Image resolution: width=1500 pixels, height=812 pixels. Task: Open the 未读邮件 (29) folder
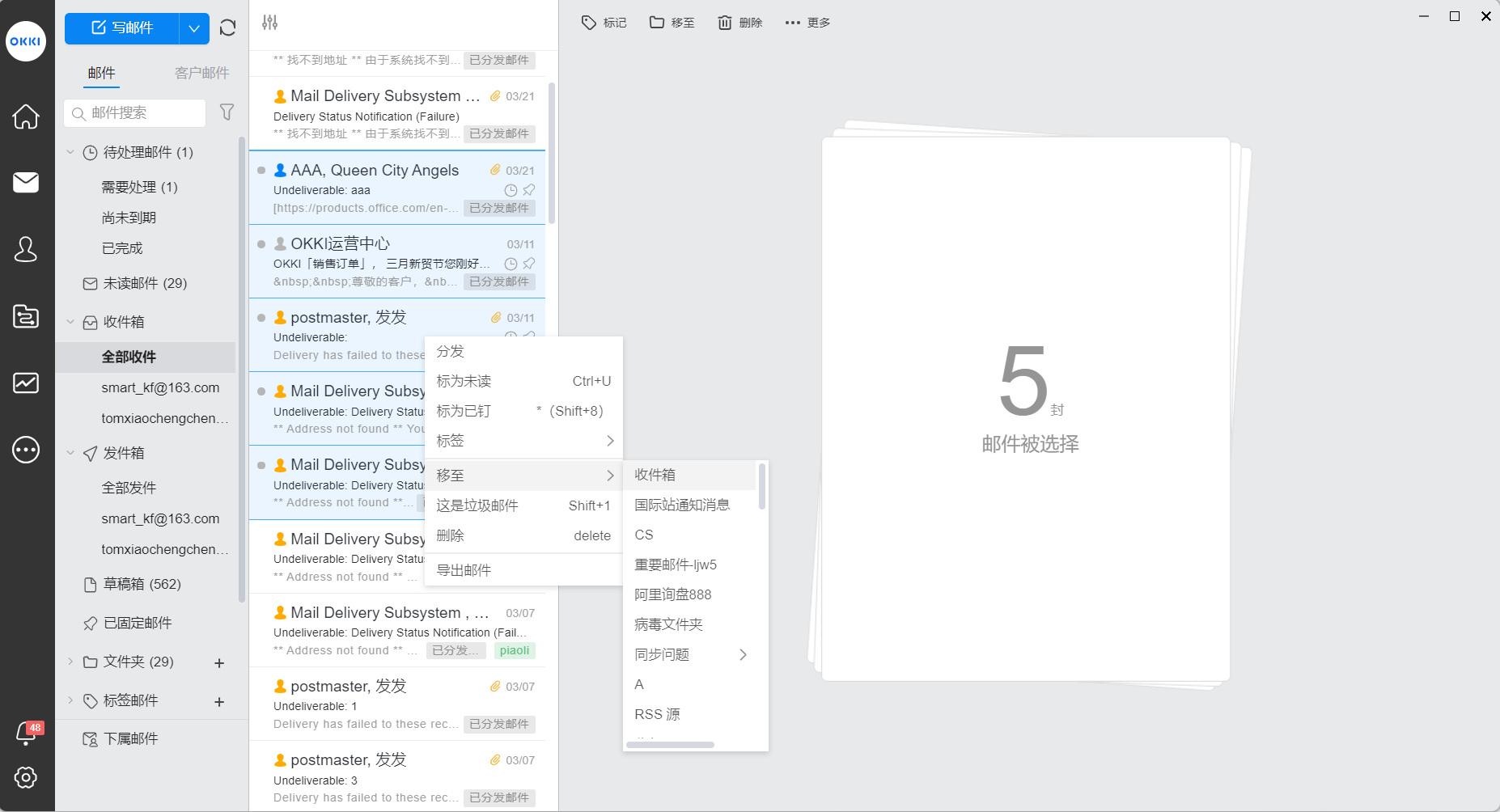pyautogui.click(x=146, y=283)
